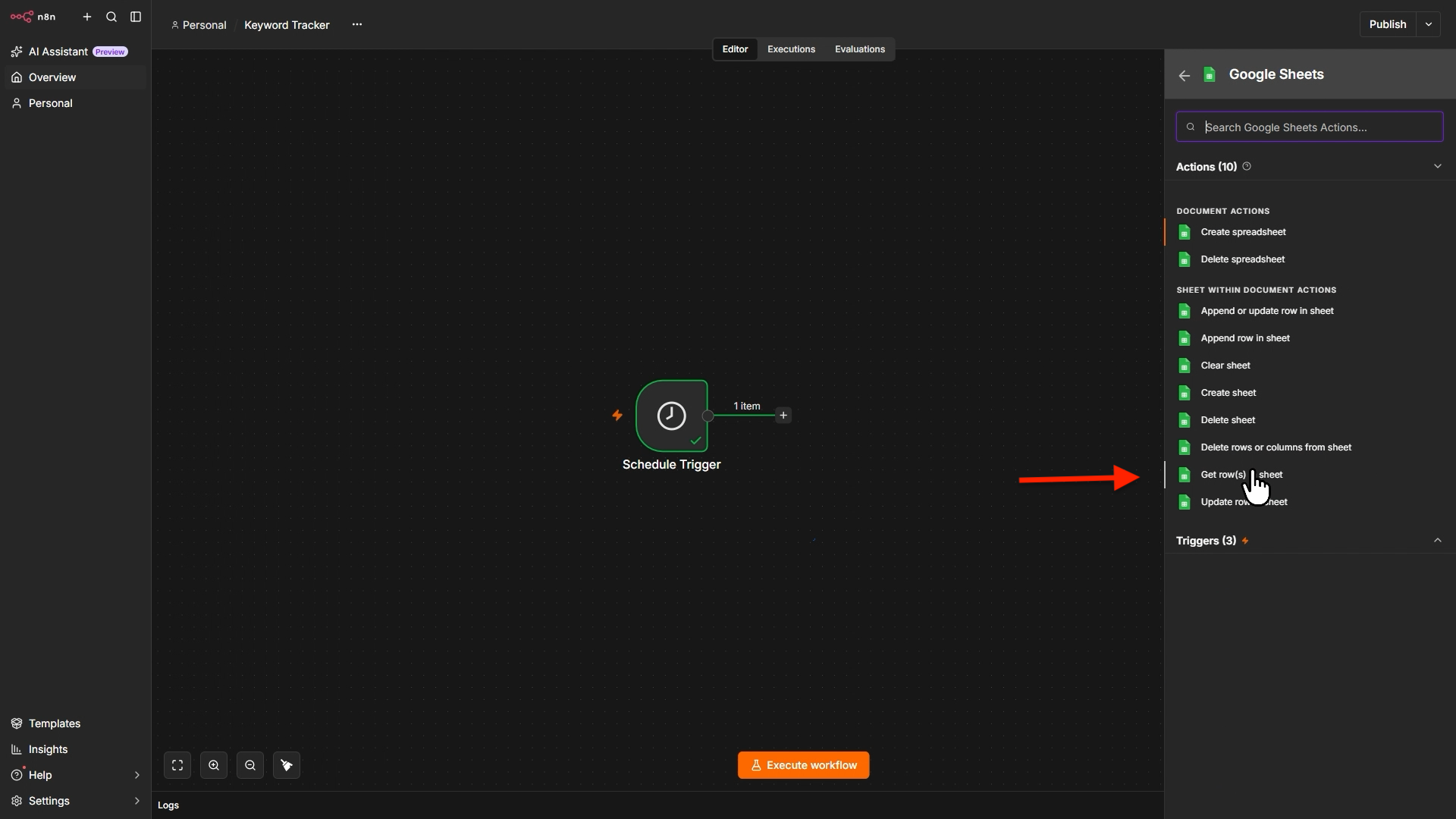
Task: Click the Actions info icon
Action: tap(1247, 166)
